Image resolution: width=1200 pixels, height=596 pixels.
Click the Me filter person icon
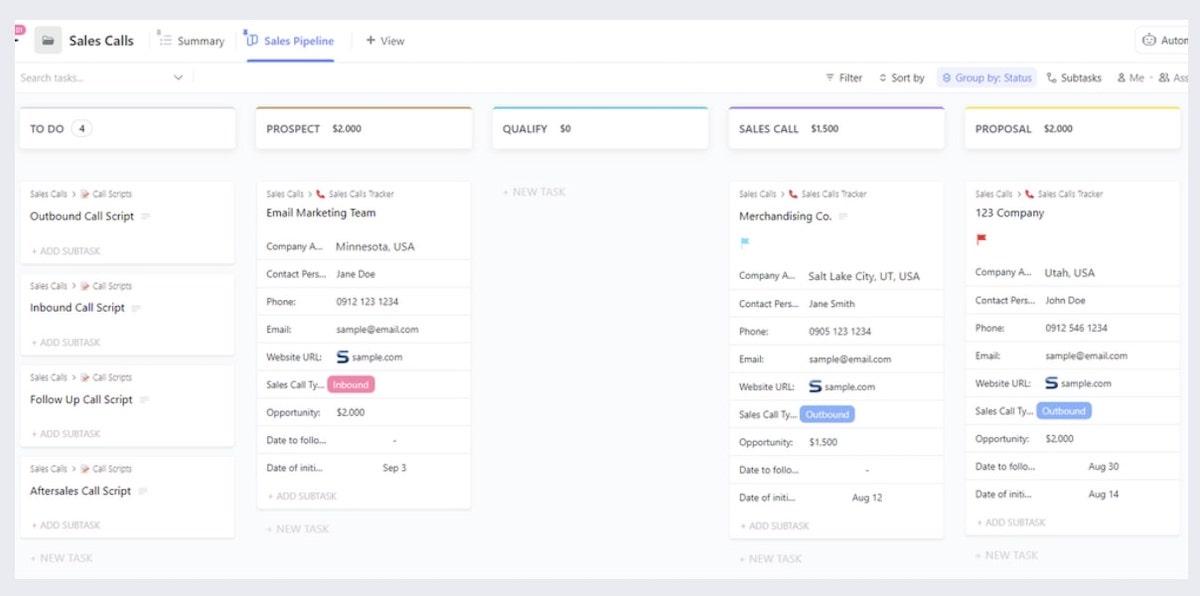tap(1122, 78)
